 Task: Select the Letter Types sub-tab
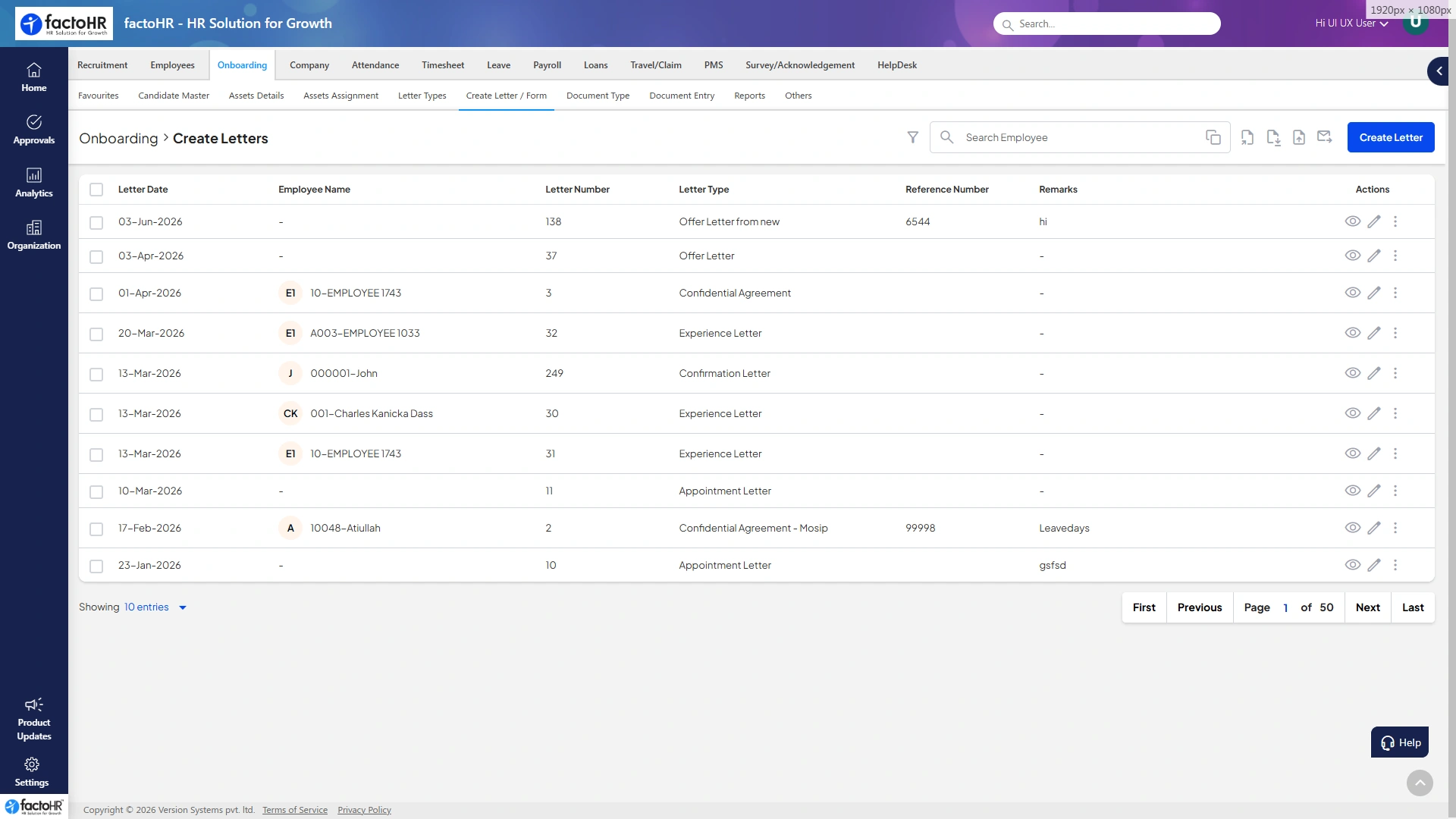[422, 96]
